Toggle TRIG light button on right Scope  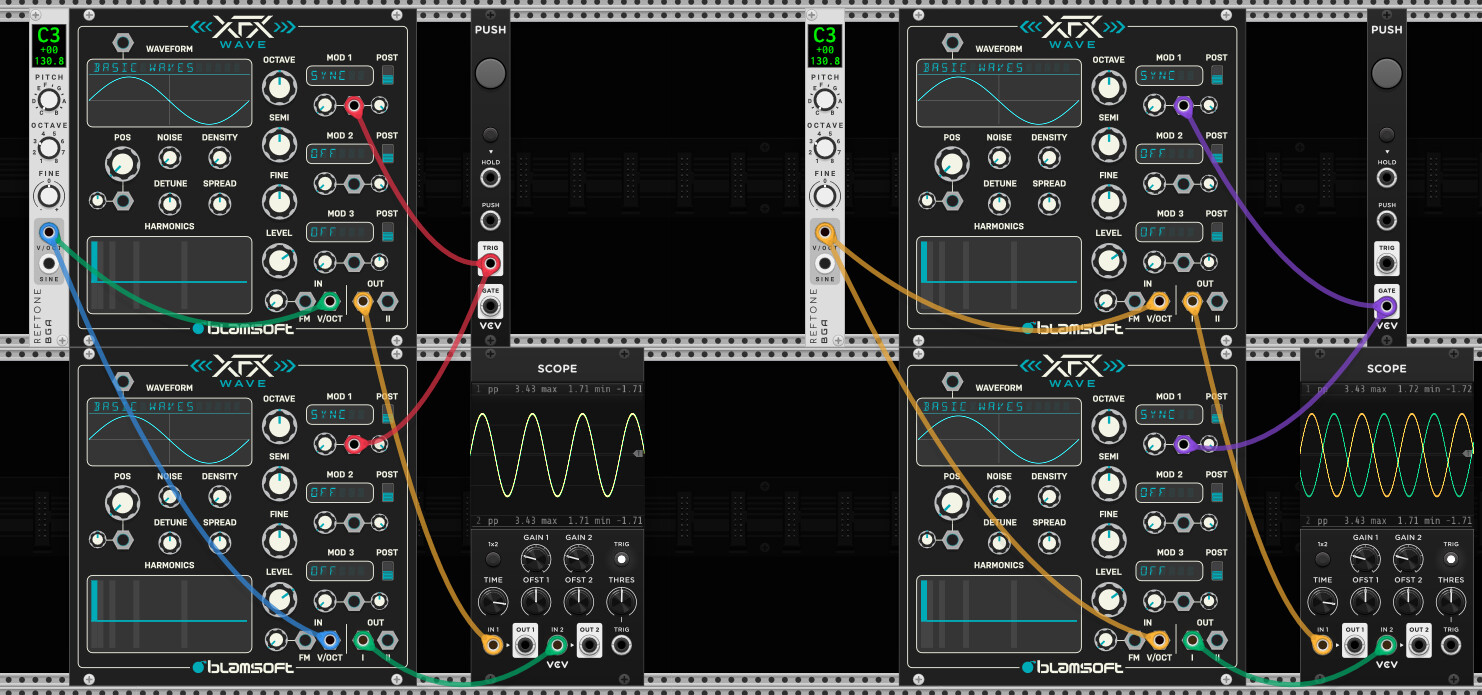coord(1452,560)
